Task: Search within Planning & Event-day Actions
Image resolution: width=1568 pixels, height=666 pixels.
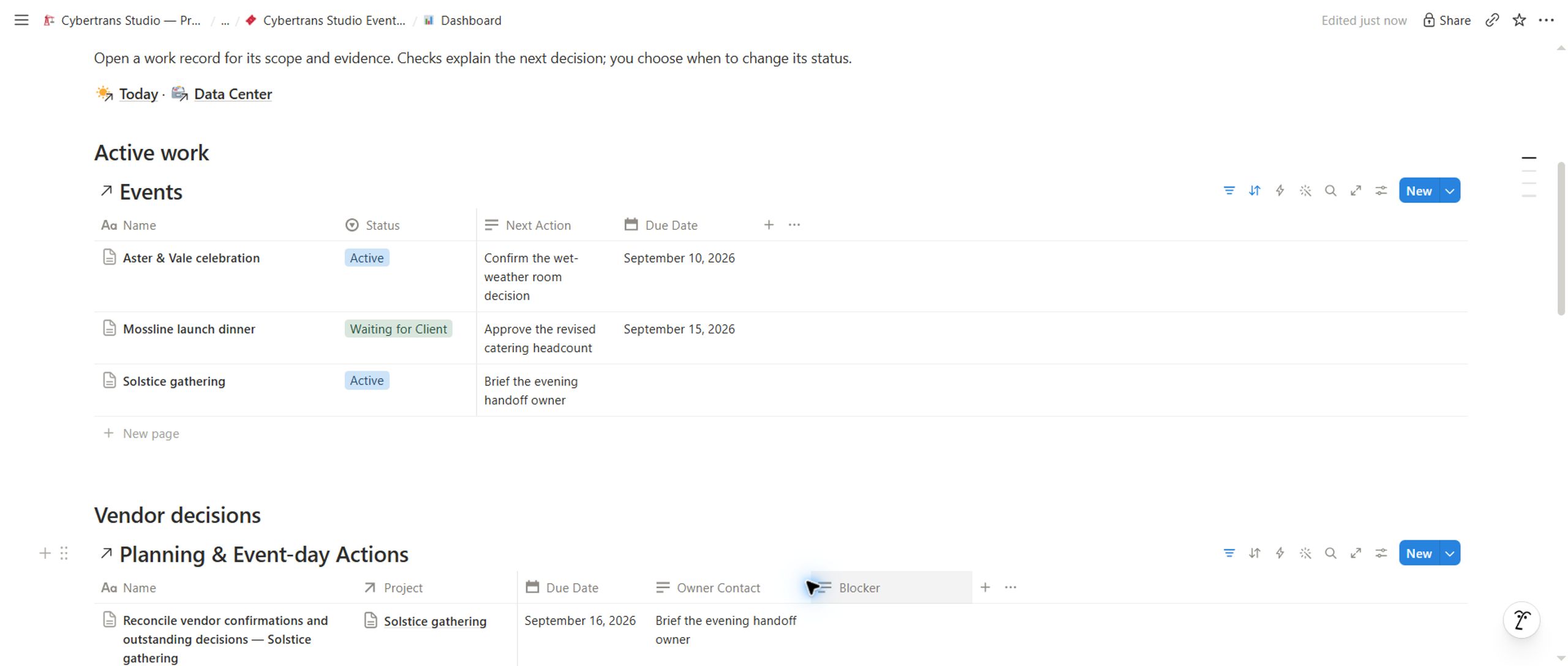Action: [1330, 553]
